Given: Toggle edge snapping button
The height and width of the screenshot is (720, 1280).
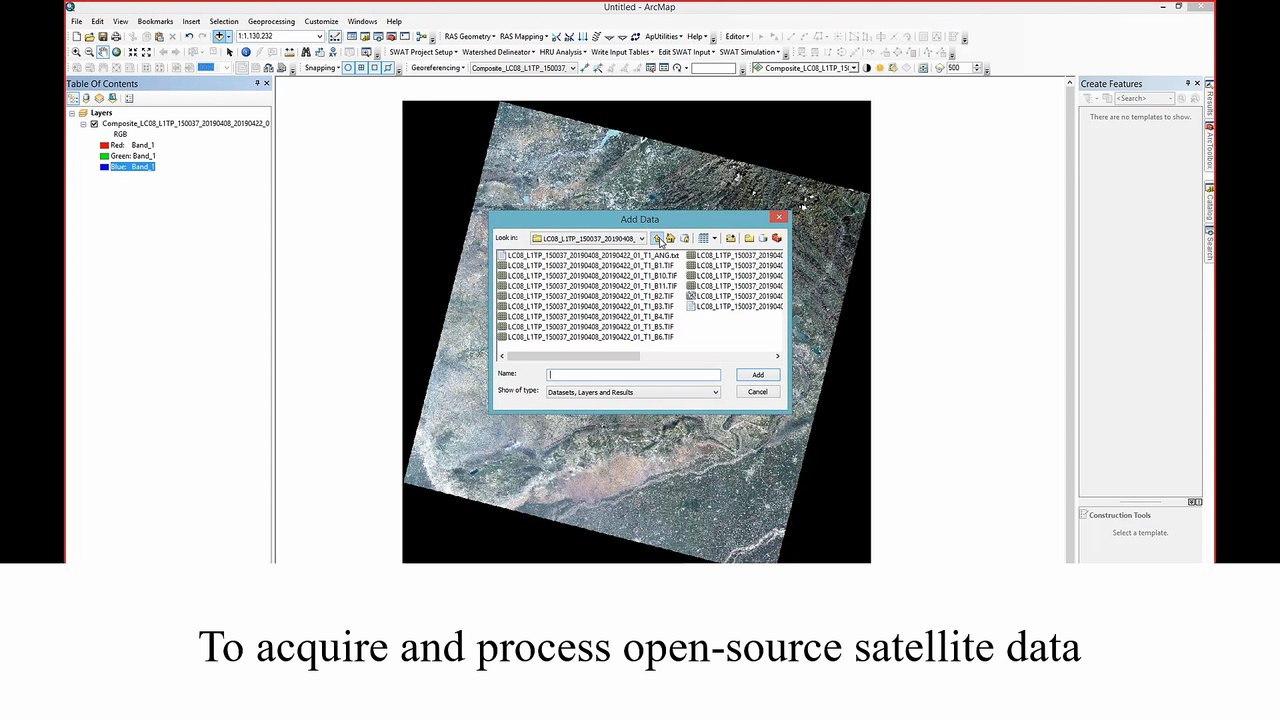Looking at the screenshot, I should click(x=388, y=68).
